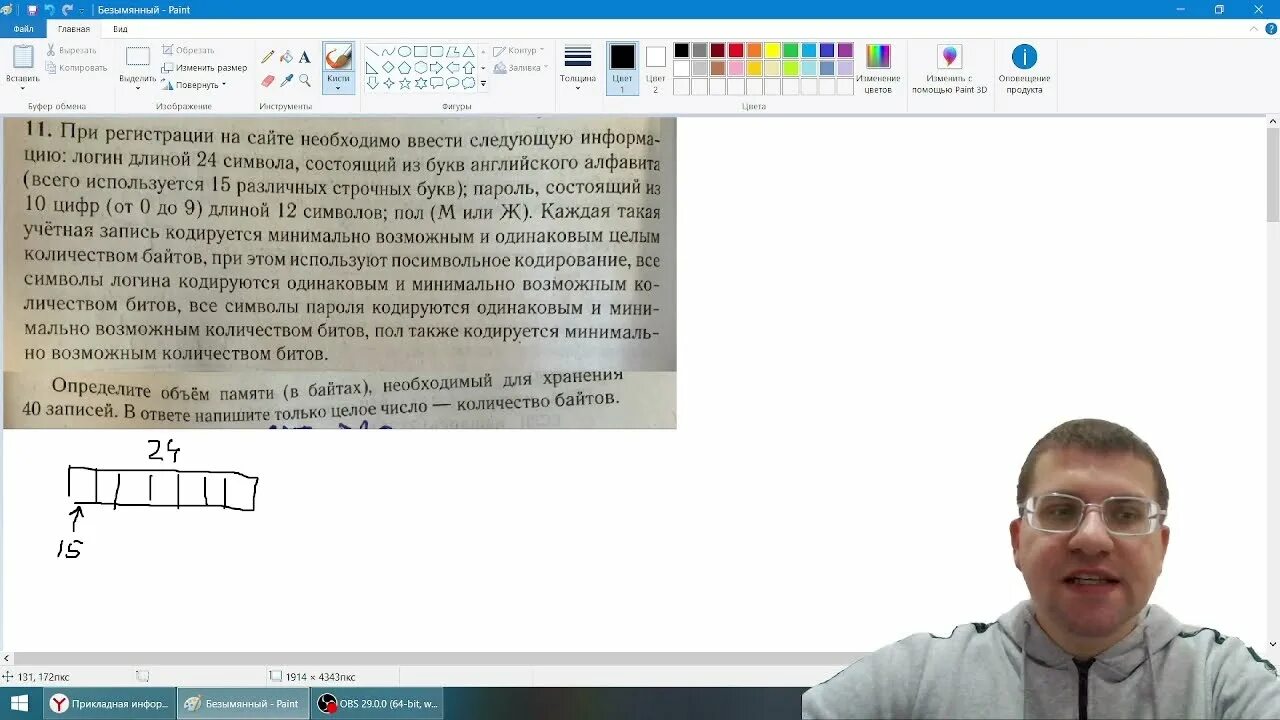
Task: Select the oval shape in Фигуры
Action: [404, 52]
